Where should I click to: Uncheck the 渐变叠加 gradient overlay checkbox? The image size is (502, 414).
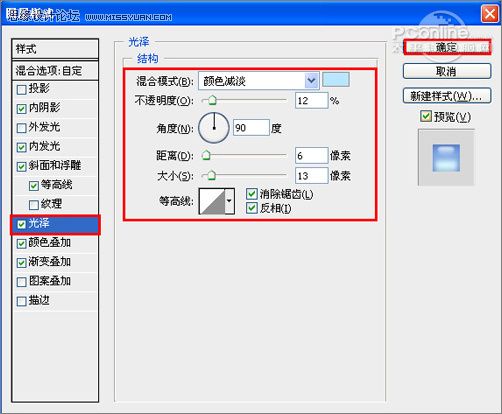pyautogui.click(x=21, y=263)
